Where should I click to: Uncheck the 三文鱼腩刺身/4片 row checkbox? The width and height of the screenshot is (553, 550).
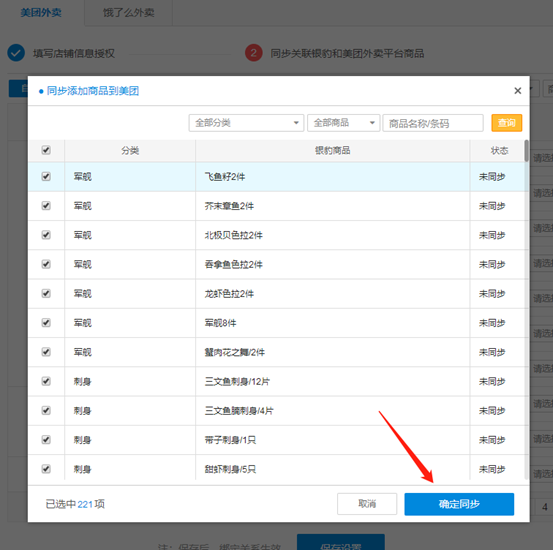(x=46, y=410)
